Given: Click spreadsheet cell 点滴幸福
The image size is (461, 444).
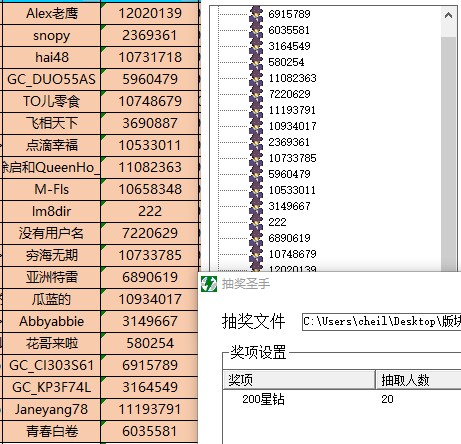Looking at the screenshot, I should click(51, 145).
